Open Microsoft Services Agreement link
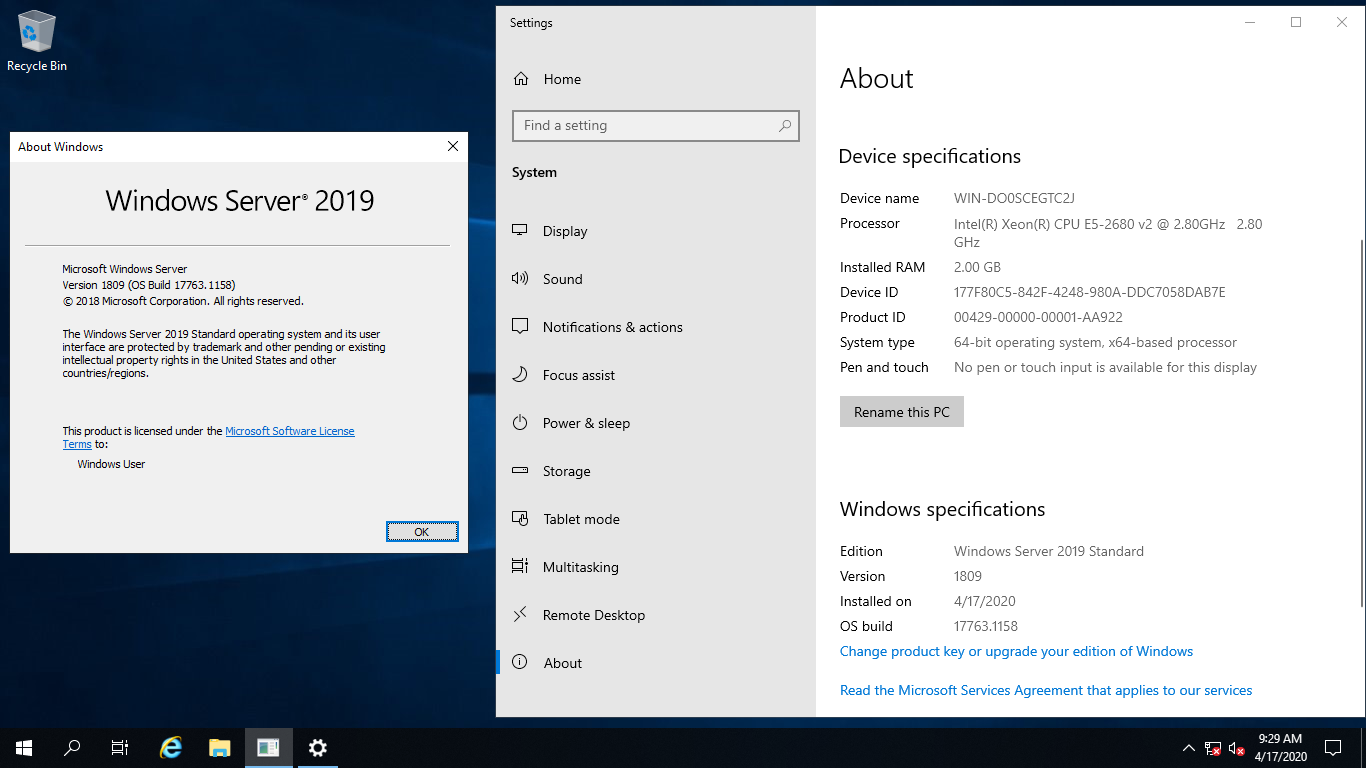The width and height of the screenshot is (1366, 768). tap(1046, 690)
